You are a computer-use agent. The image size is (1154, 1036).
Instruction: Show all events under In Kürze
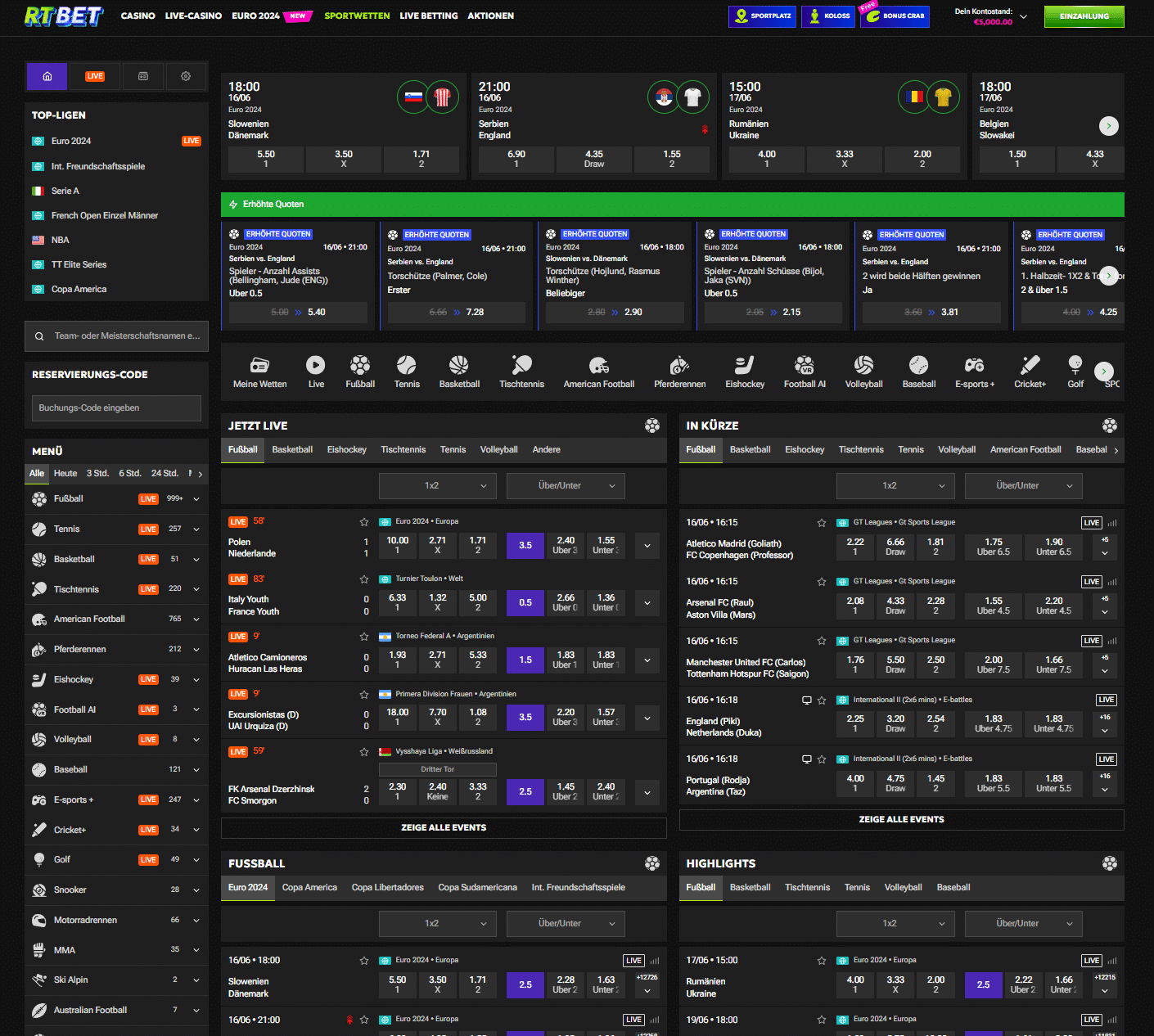coord(901,820)
